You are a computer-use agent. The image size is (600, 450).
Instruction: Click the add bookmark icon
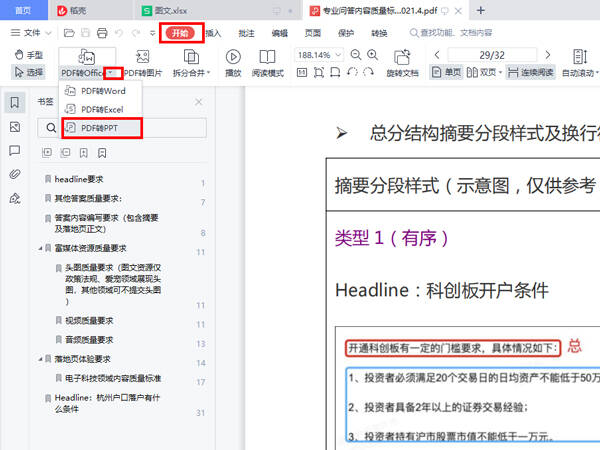[83, 153]
